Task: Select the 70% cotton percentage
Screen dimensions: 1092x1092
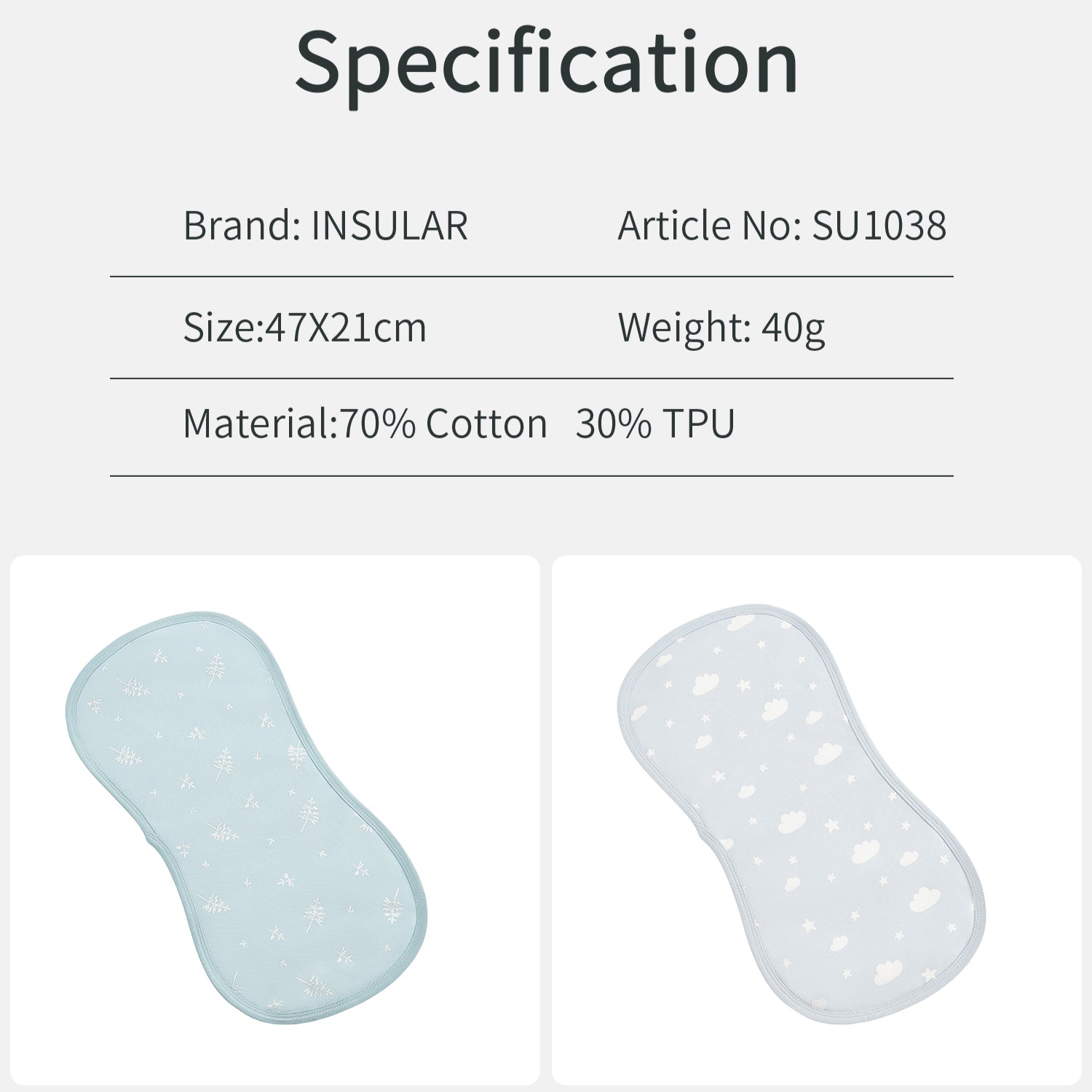Action: pos(377,424)
